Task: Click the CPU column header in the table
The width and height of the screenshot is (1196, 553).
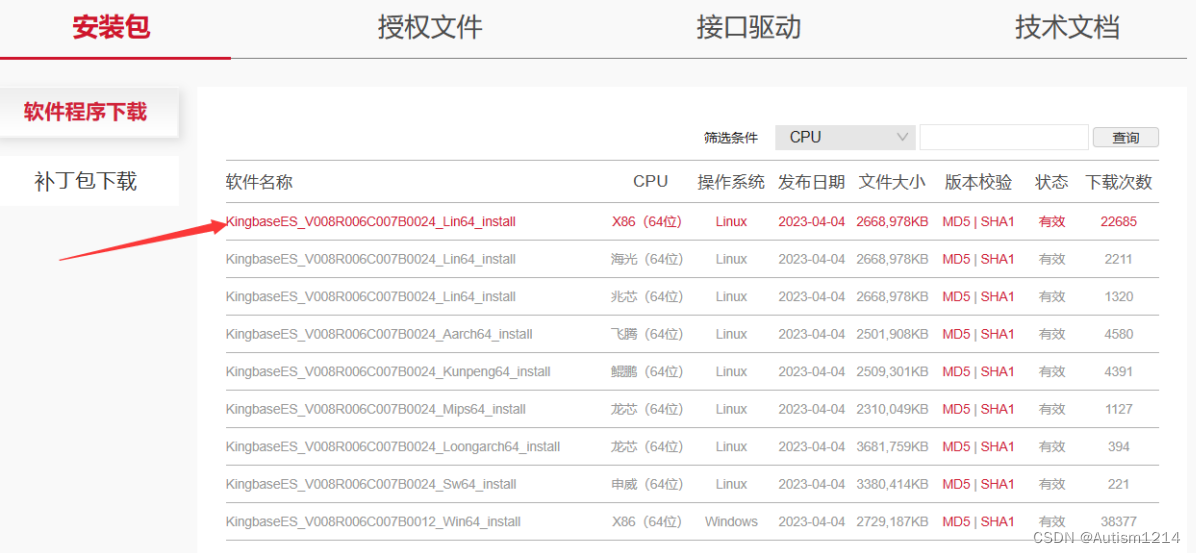Action: (650, 182)
